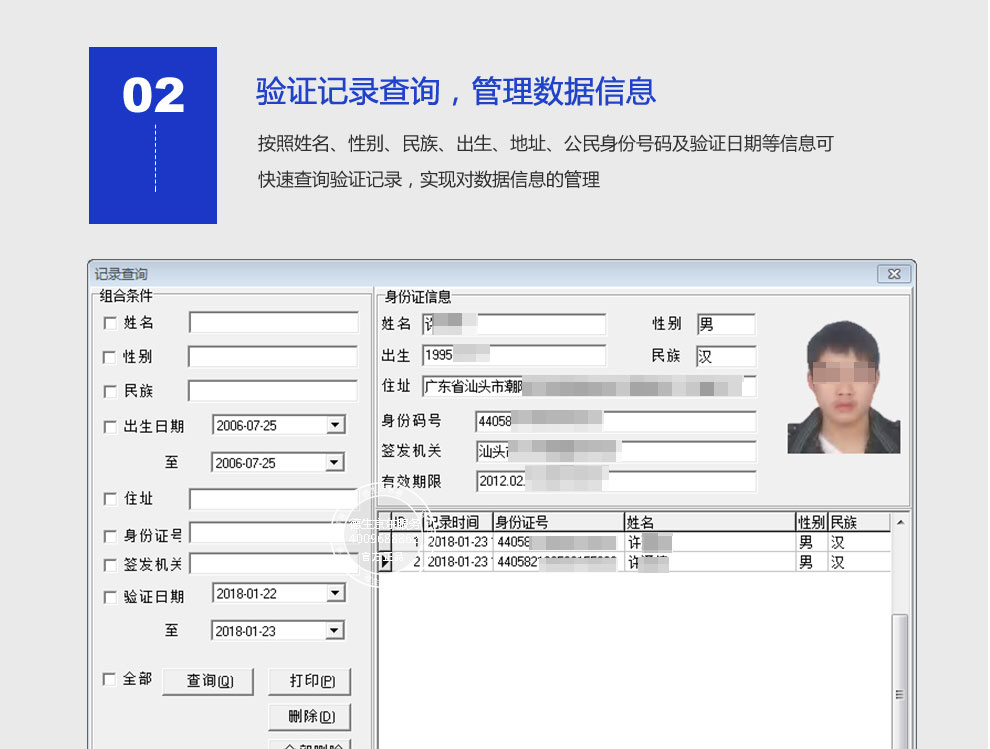The height and width of the screenshot is (749, 990).
Task: Click the current row arrow indicator
Action: (x=386, y=562)
